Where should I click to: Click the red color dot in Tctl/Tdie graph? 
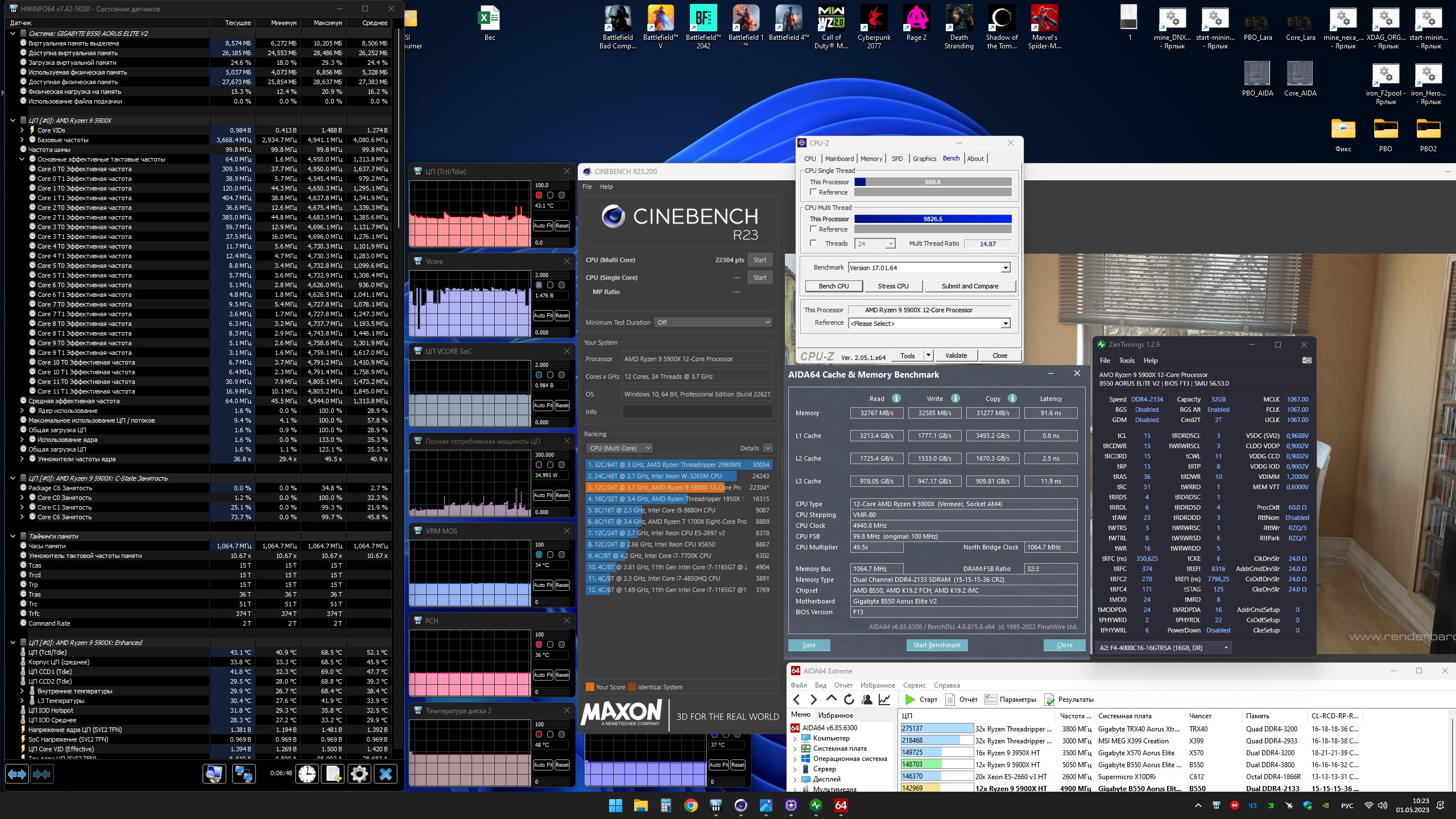click(x=539, y=195)
